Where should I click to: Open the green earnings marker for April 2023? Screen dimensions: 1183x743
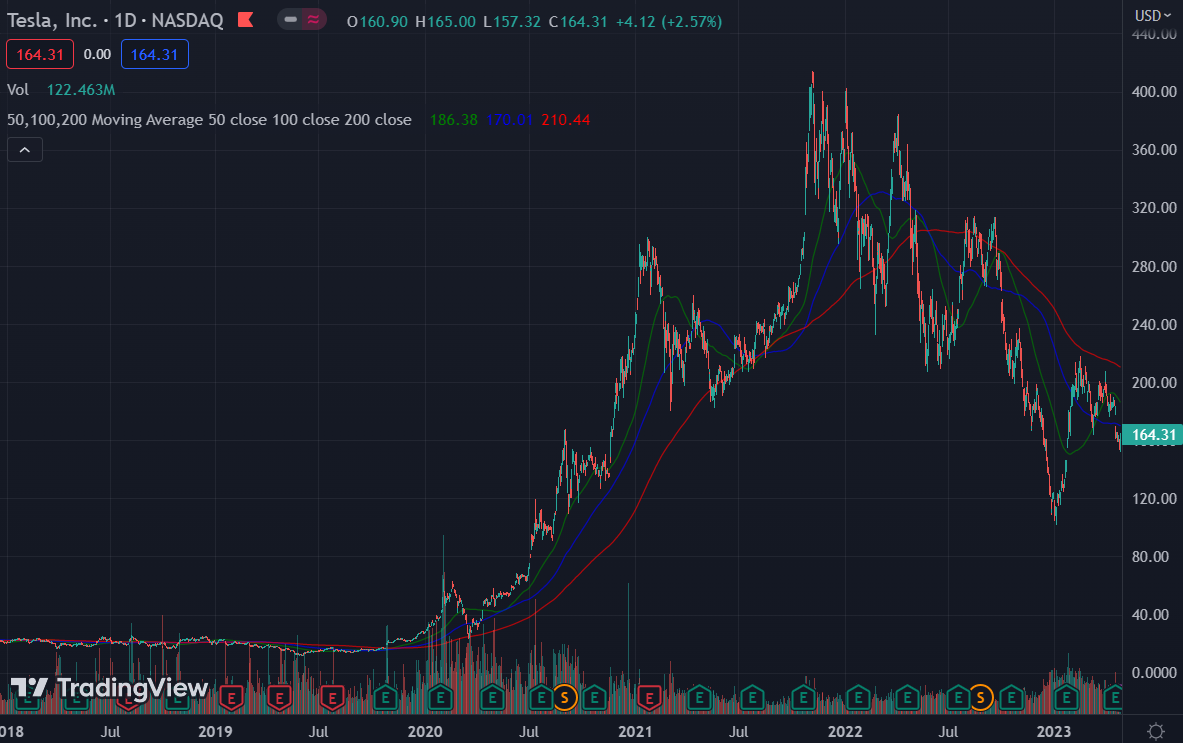pos(1113,698)
